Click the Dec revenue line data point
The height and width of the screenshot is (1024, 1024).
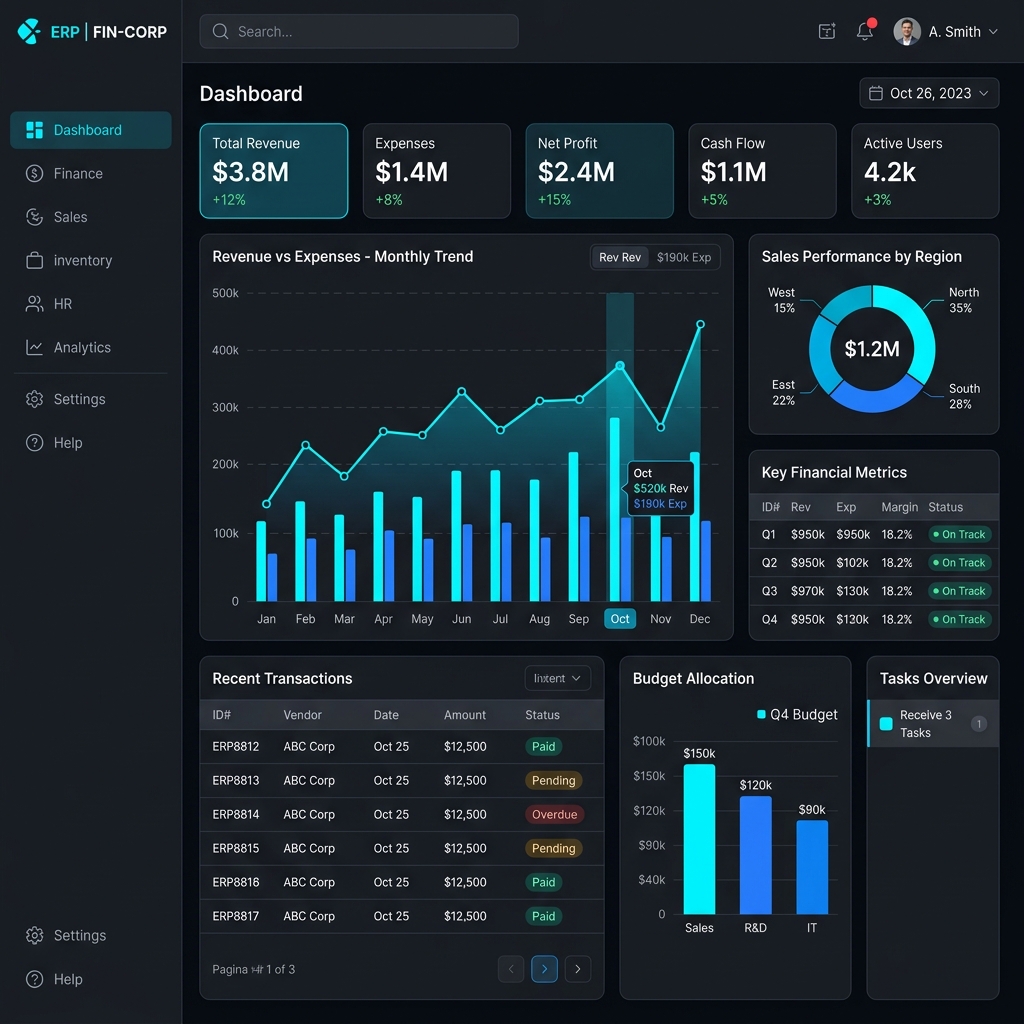click(x=700, y=325)
